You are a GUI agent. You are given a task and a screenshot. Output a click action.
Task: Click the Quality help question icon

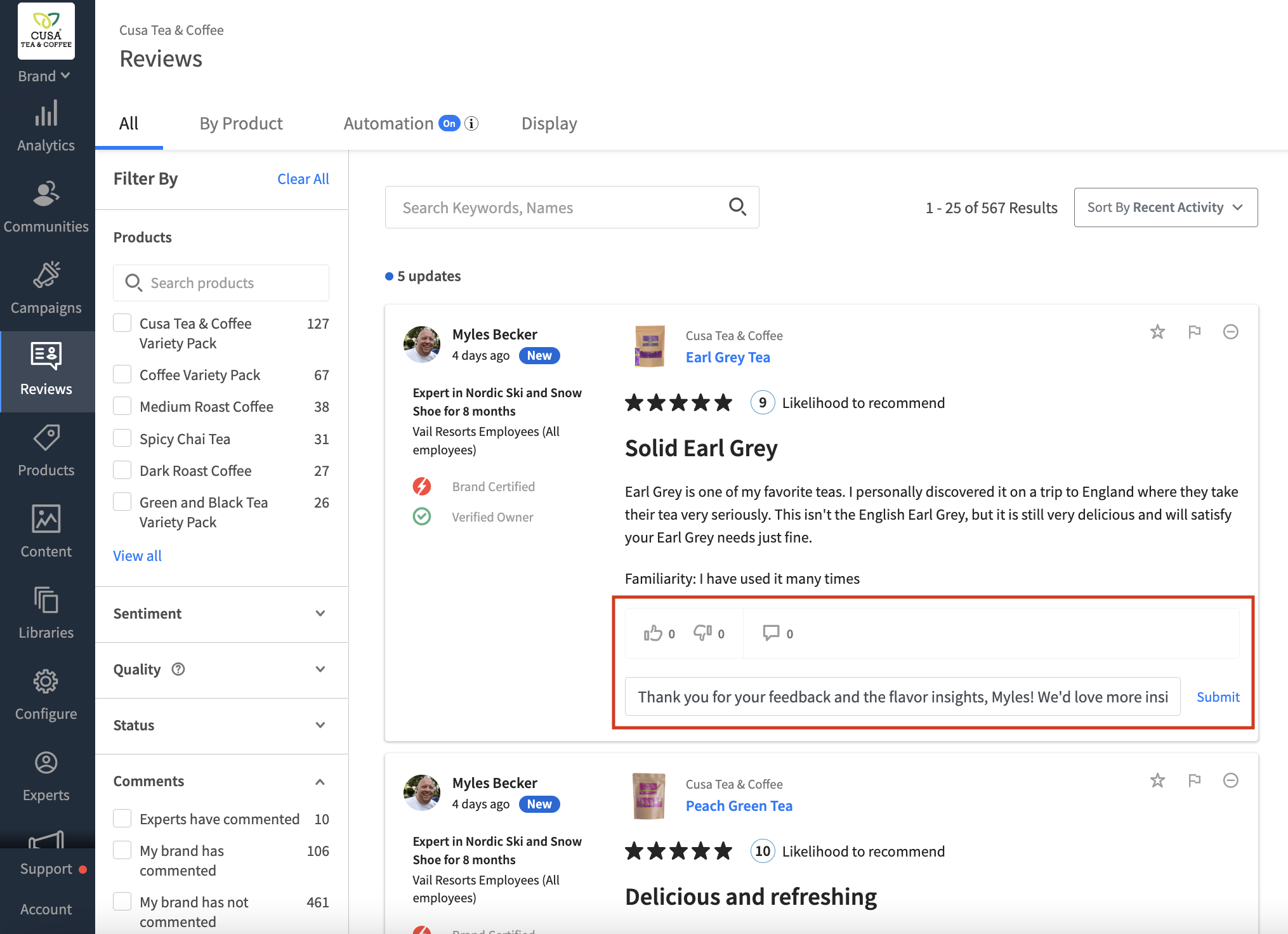click(178, 669)
